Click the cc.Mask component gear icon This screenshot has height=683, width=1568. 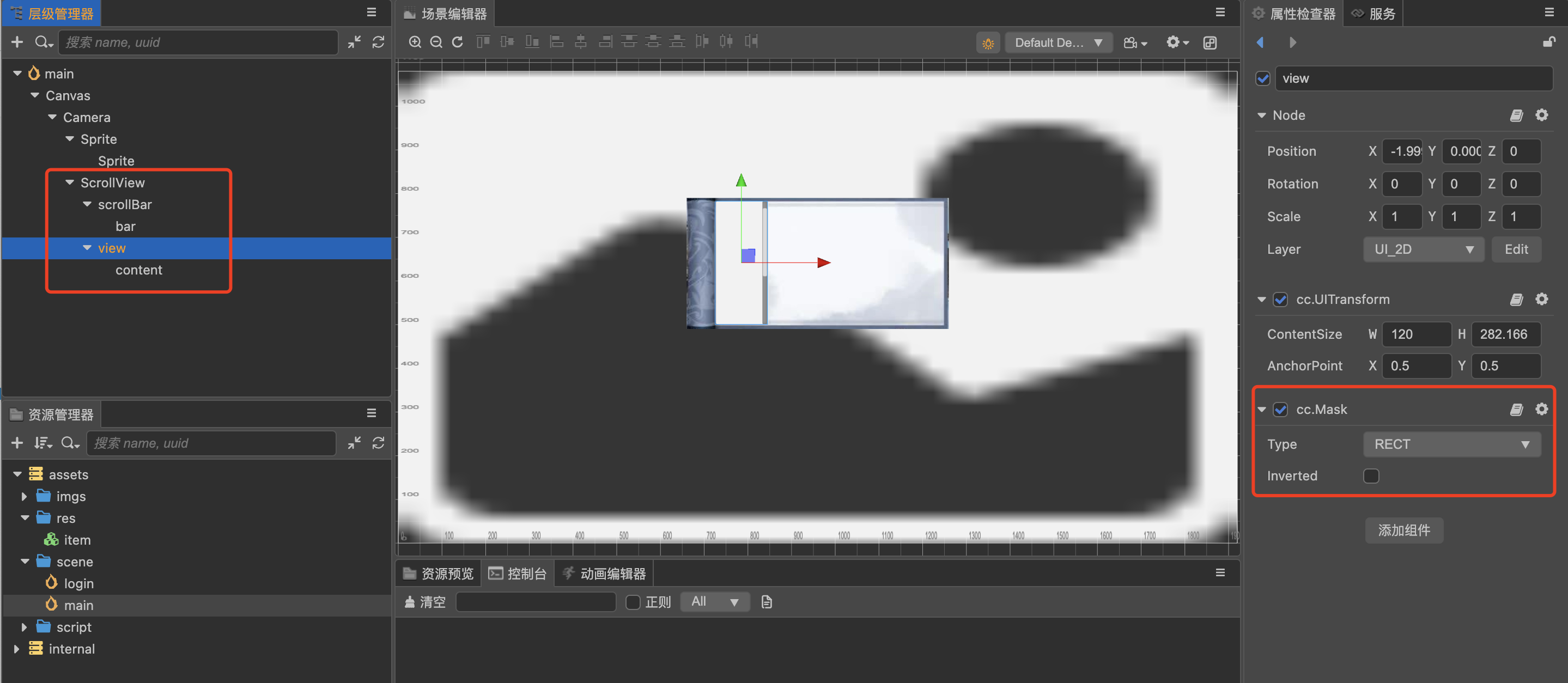[1541, 409]
